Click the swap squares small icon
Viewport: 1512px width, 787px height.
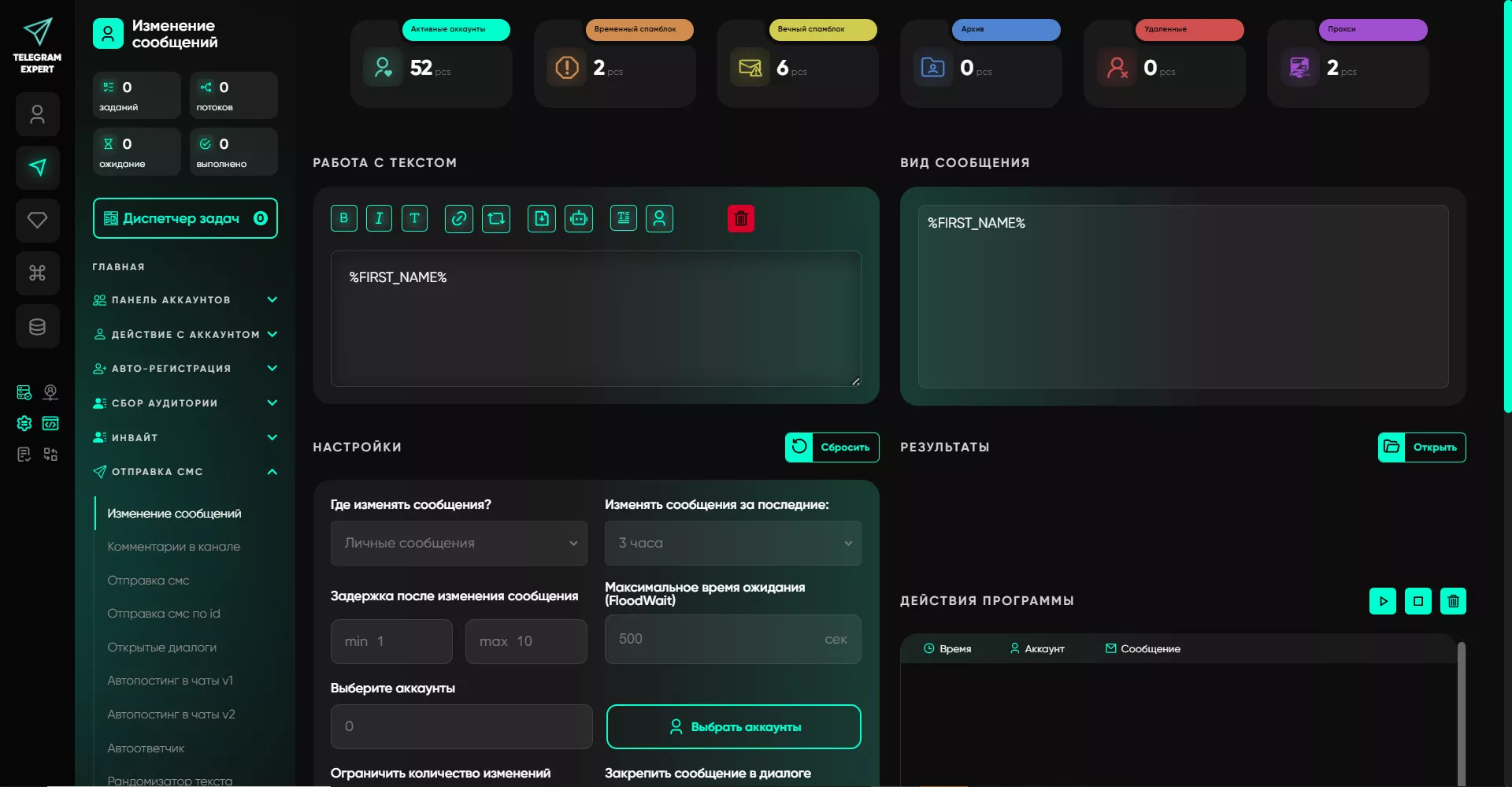pos(50,454)
